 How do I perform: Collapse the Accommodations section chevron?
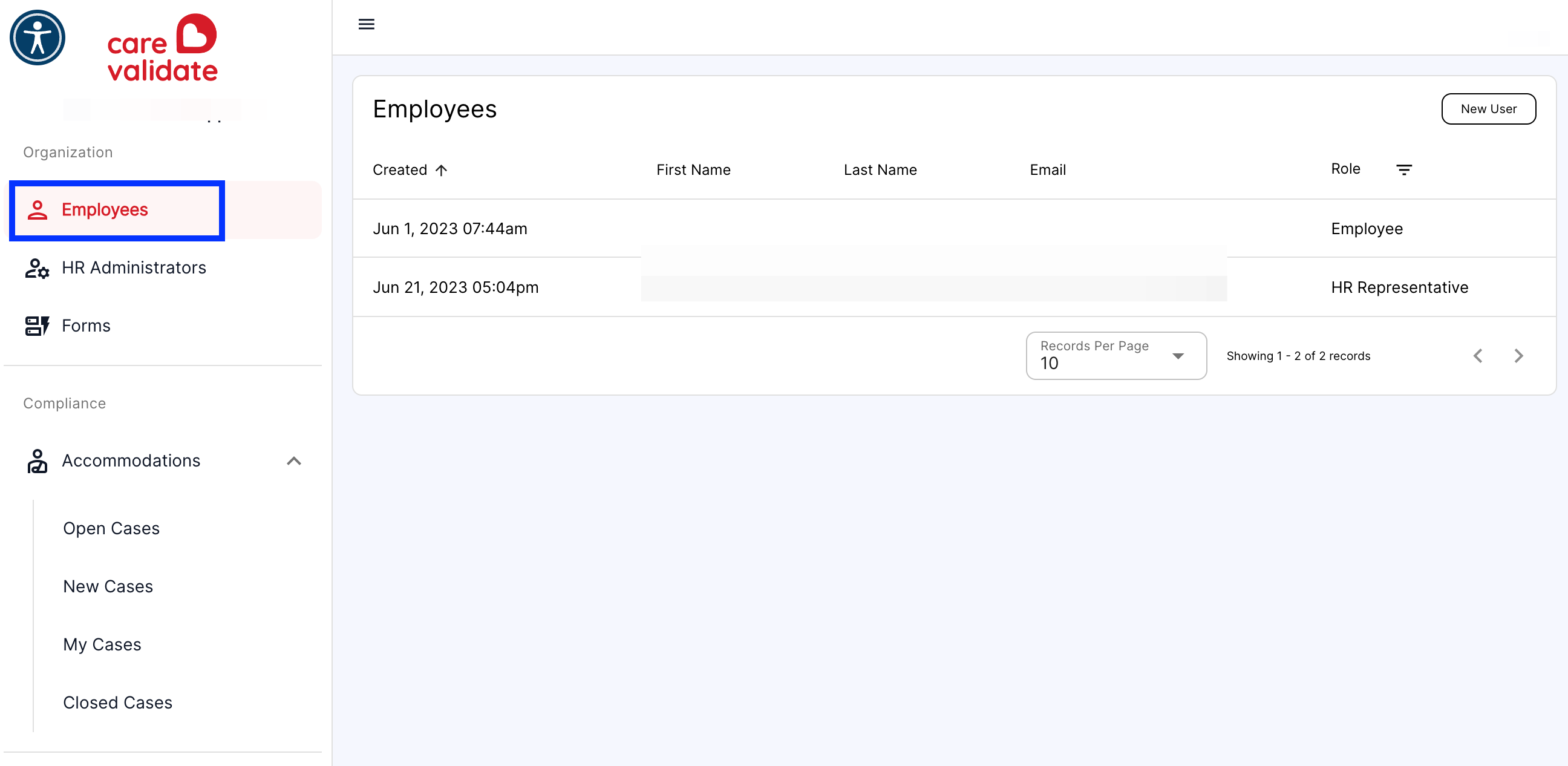coord(293,461)
